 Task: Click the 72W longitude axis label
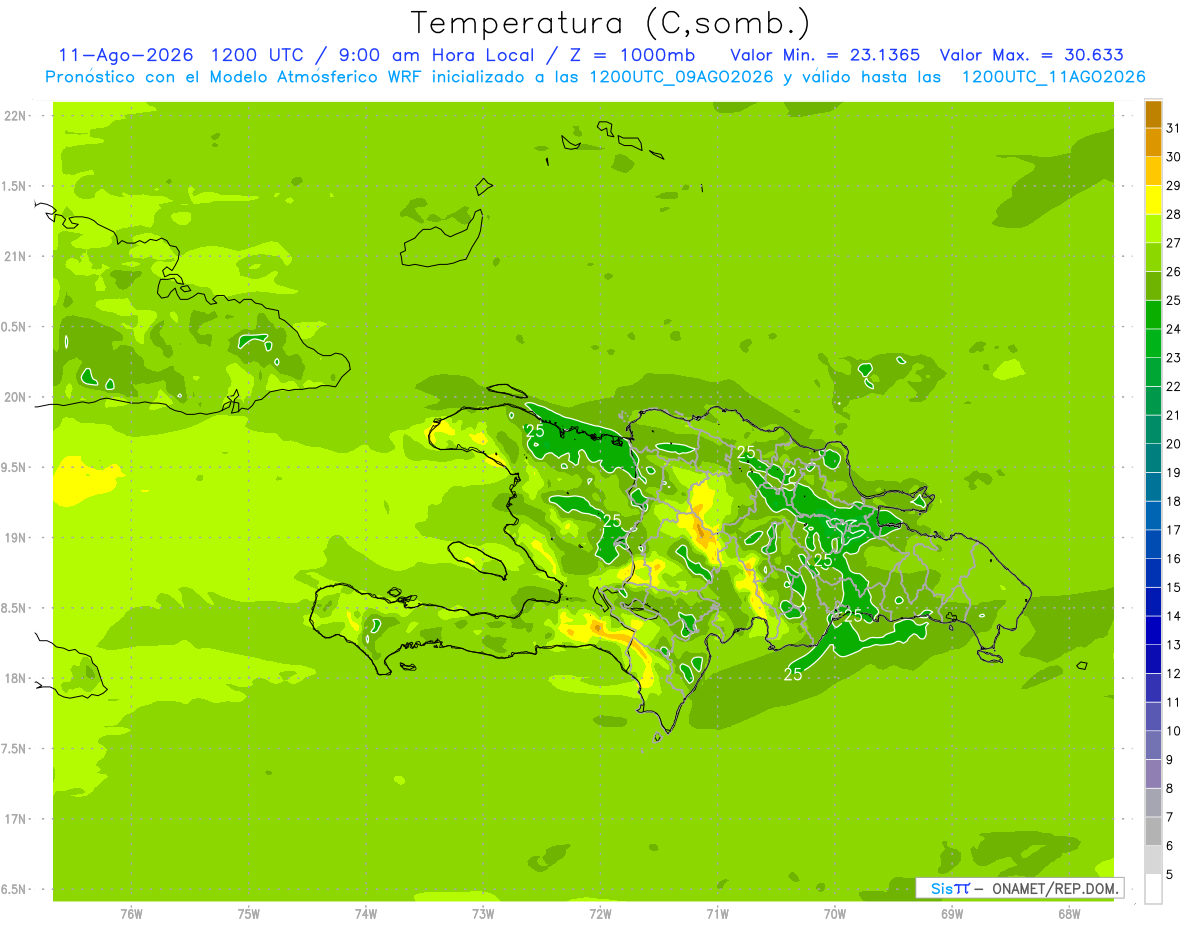click(600, 913)
